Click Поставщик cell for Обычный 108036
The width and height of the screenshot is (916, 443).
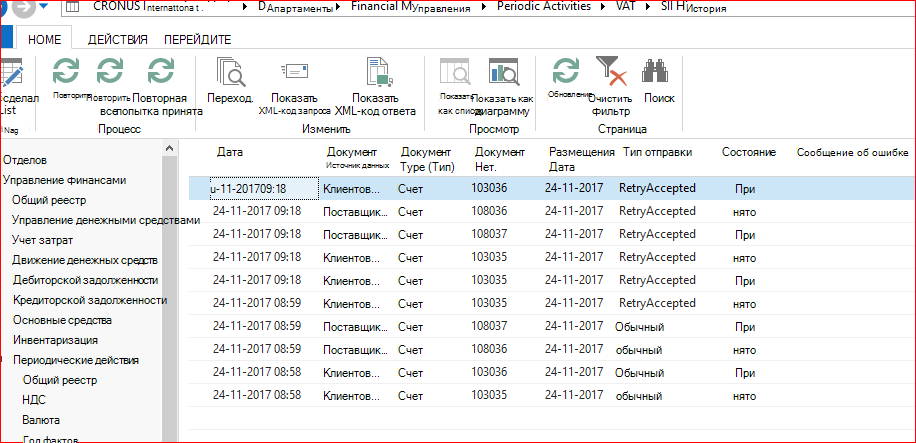[355, 349]
